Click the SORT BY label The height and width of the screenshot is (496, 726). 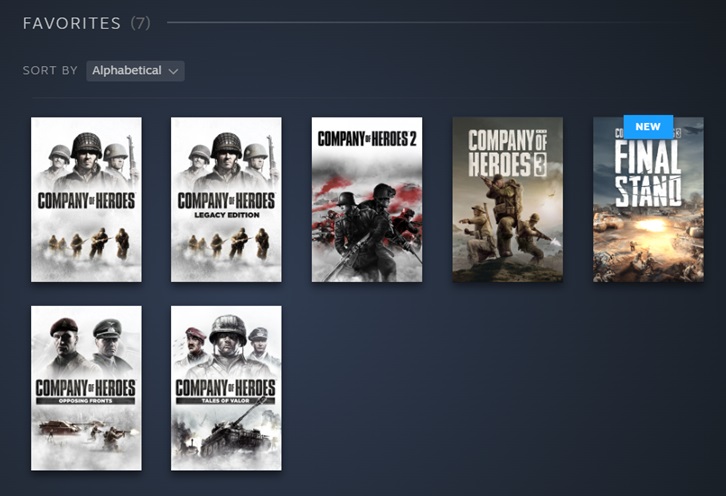coord(50,70)
